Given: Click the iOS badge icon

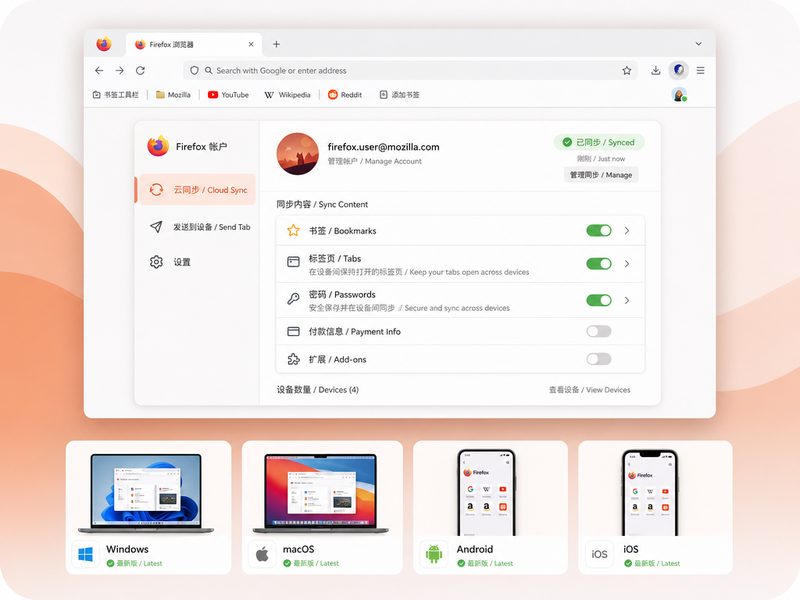Looking at the screenshot, I should point(599,554).
